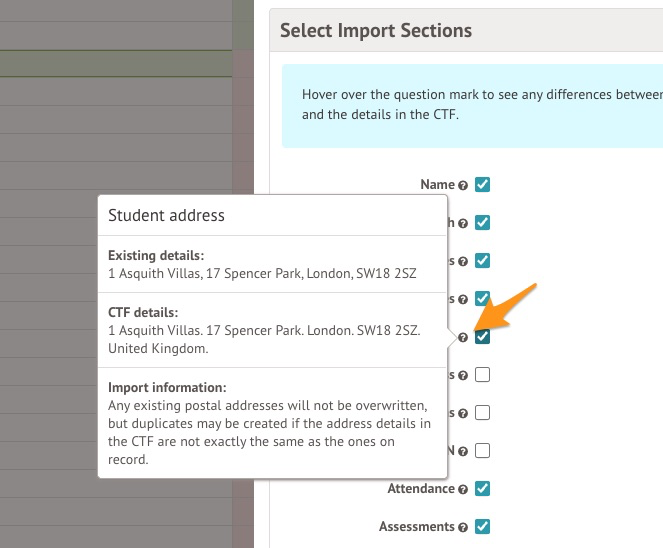
Task: Disable the Attendance import checkbox
Action: [x=482, y=489]
